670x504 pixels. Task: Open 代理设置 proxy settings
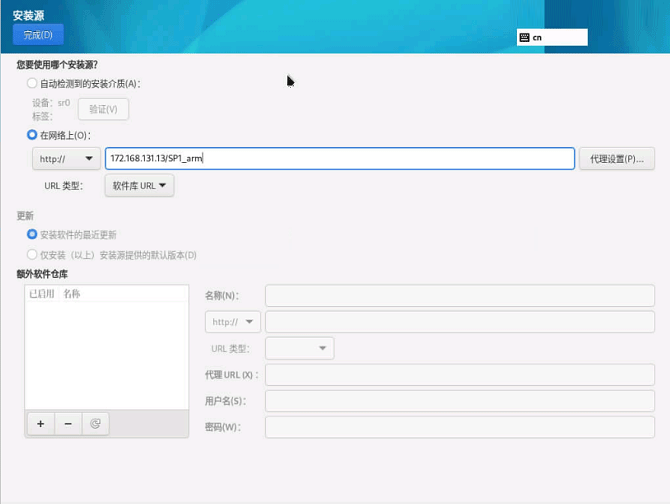[616, 159]
